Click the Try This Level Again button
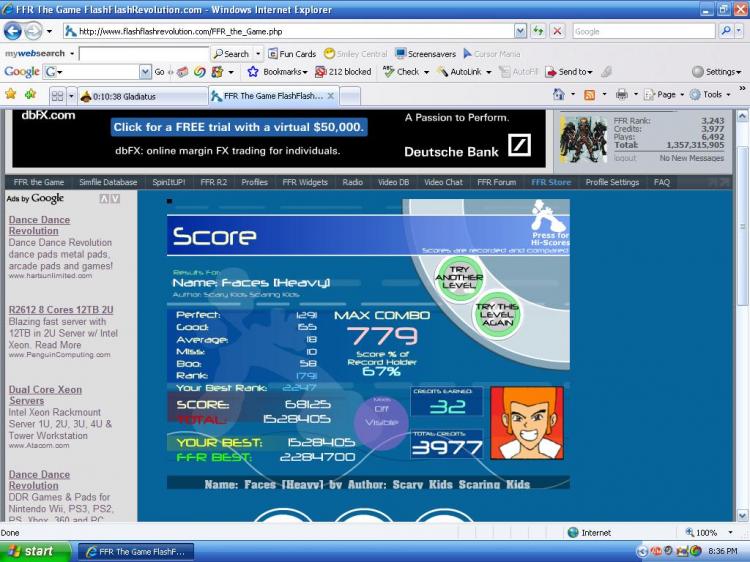This screenshot has height=562, width=750. click(497, 315)
